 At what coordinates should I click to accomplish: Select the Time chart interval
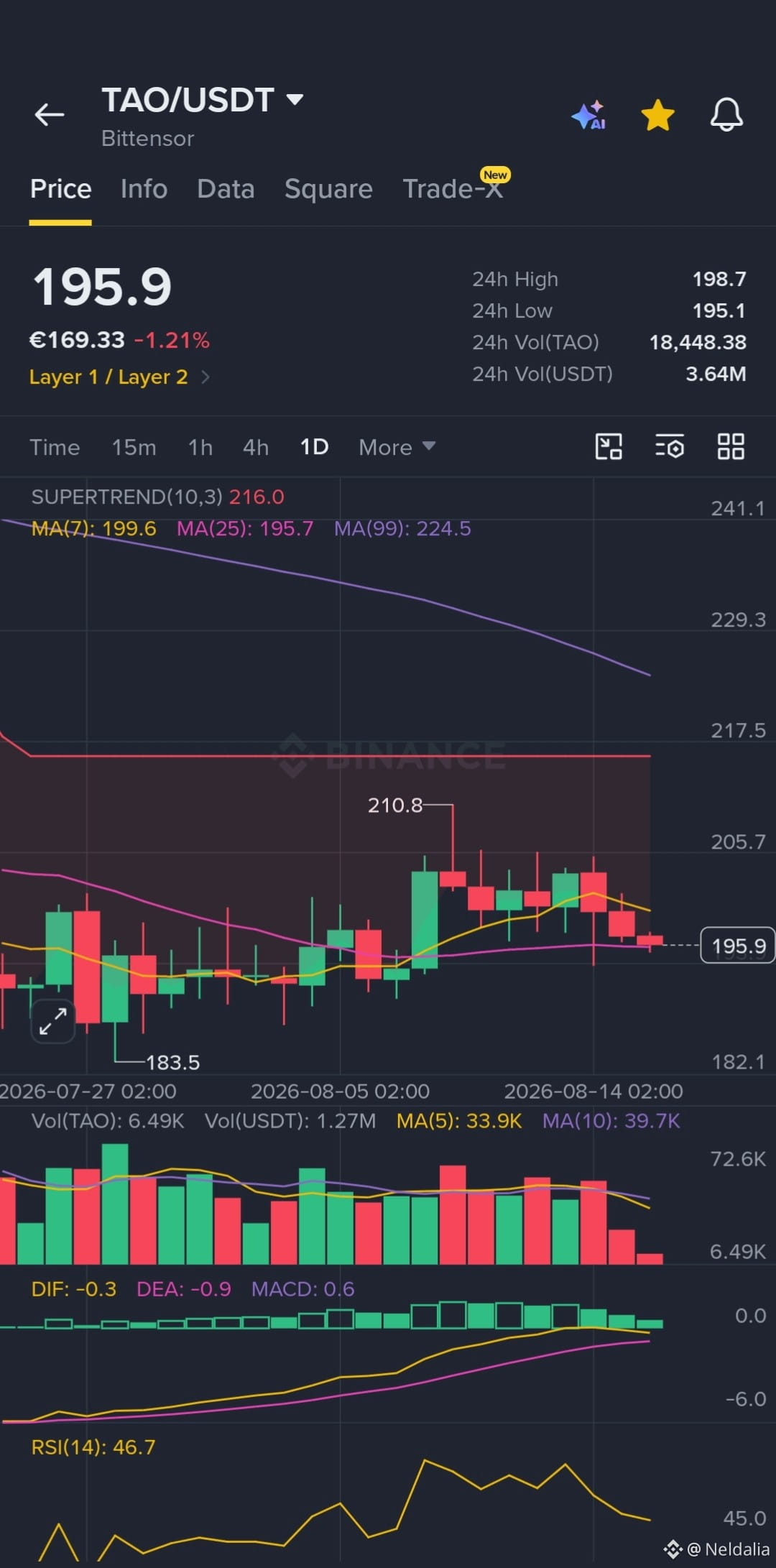(x=55, y=447)
